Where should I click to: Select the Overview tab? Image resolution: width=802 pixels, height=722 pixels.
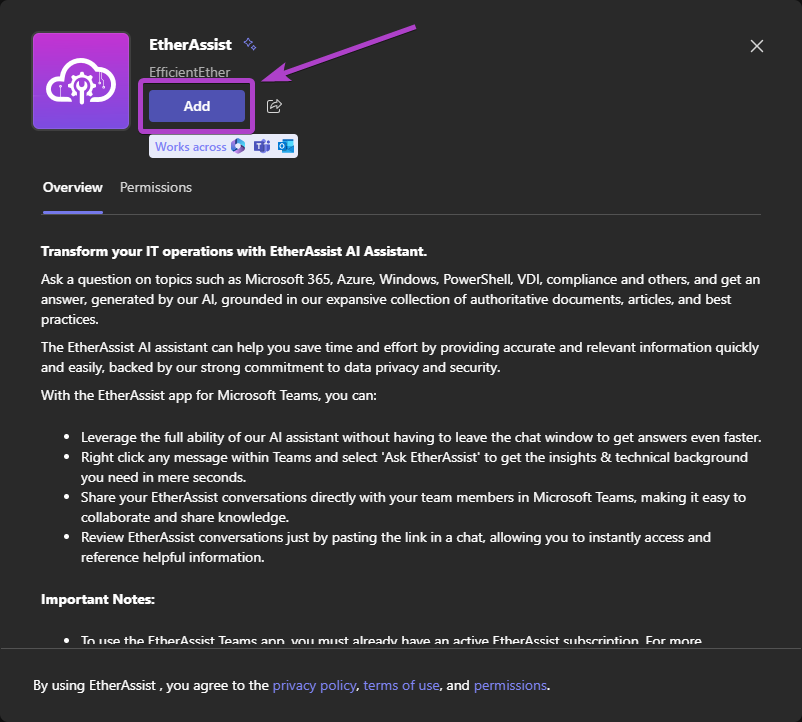(73, 187)
